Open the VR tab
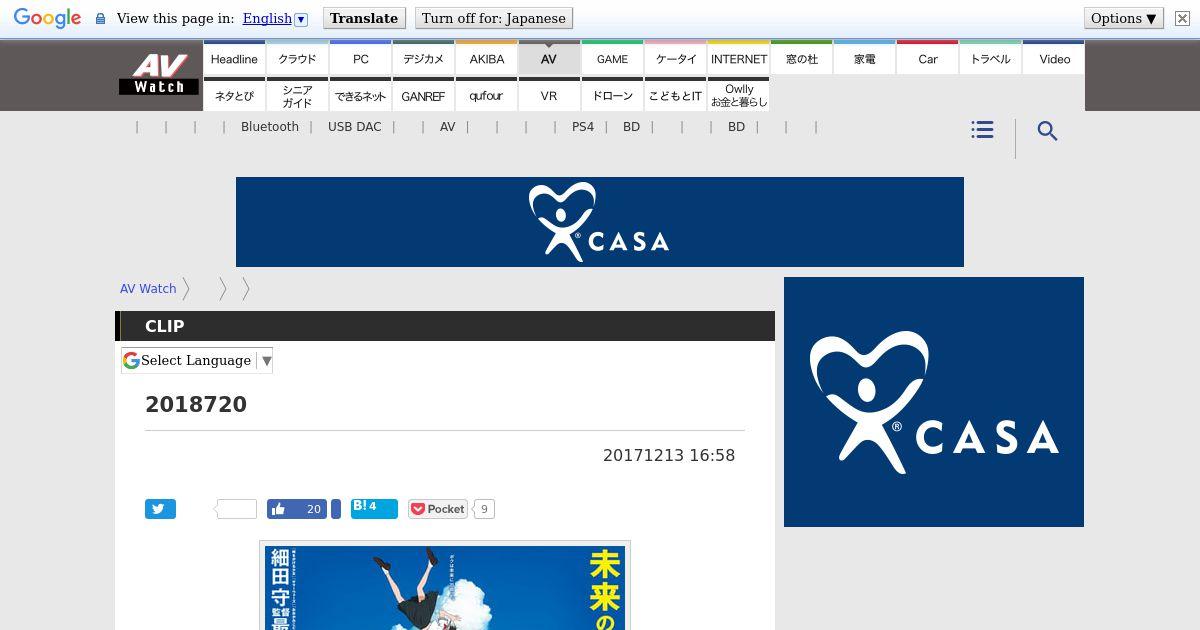Viewport: 1200px width, 630px height. 549,95
